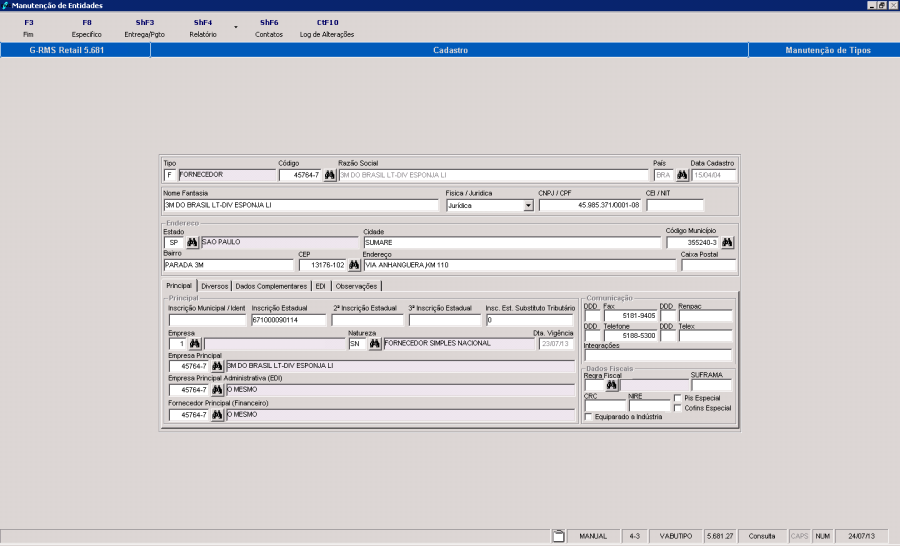Click the Consulta status bar entry
900x546 pixels.
762,536
